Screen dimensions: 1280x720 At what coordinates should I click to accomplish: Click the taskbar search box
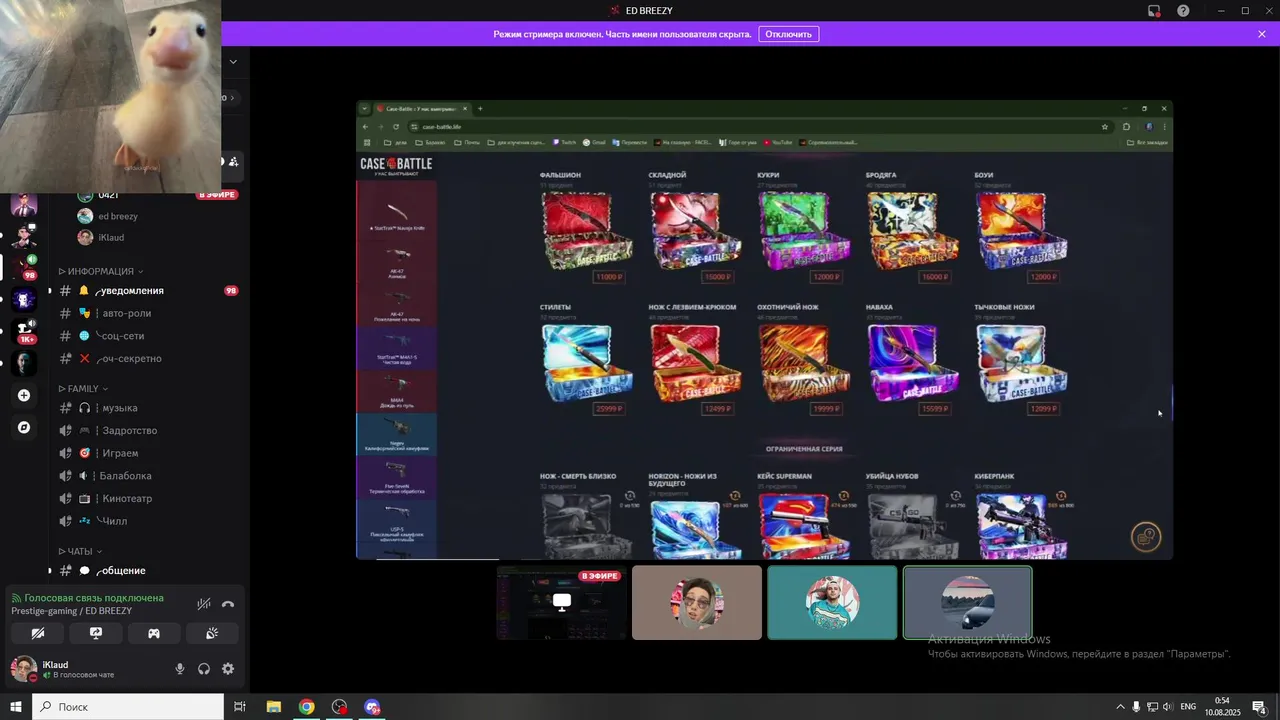pos(128,707)
